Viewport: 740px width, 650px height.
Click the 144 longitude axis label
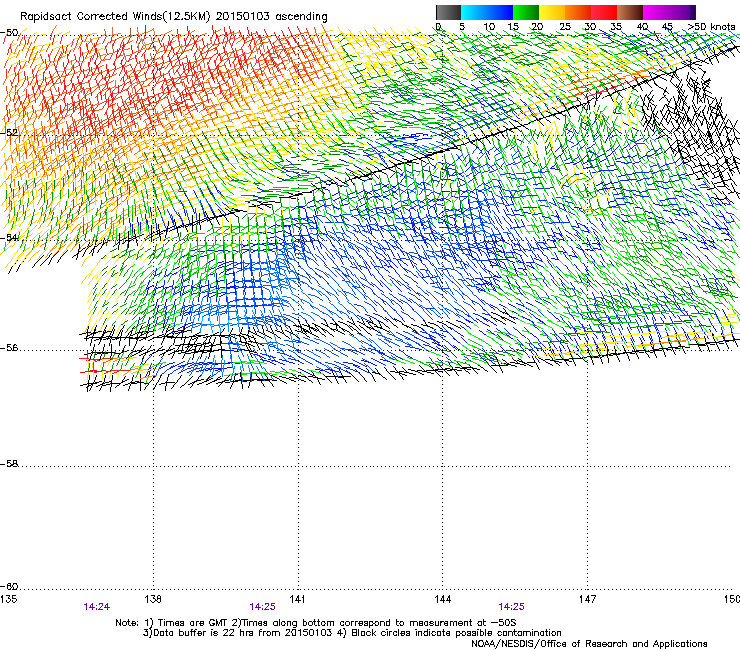click(x=443, y=599)
